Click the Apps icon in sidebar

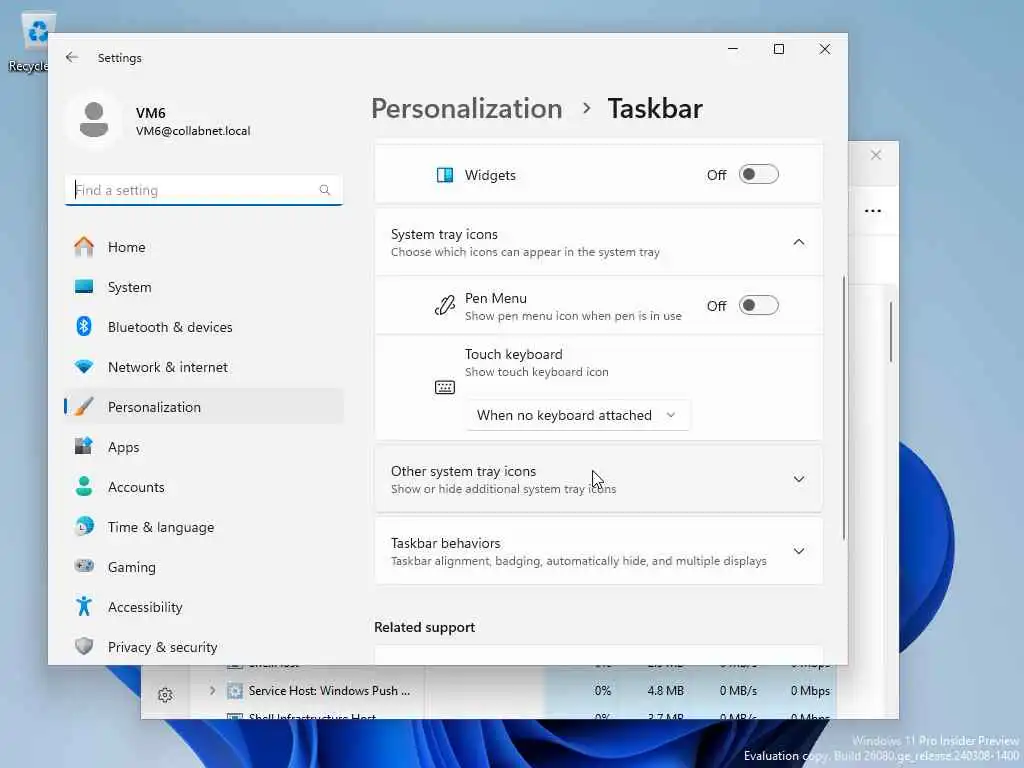pos(84,447)
